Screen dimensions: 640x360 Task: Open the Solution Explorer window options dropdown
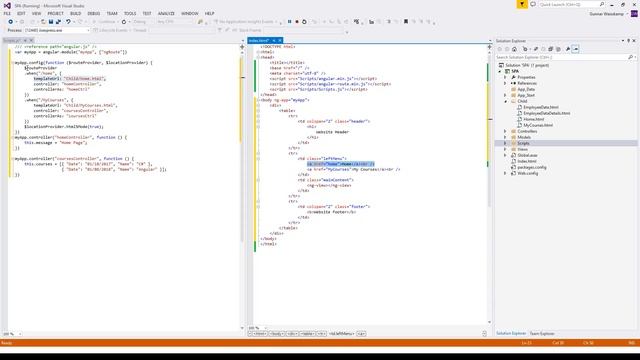coord(623,41)
